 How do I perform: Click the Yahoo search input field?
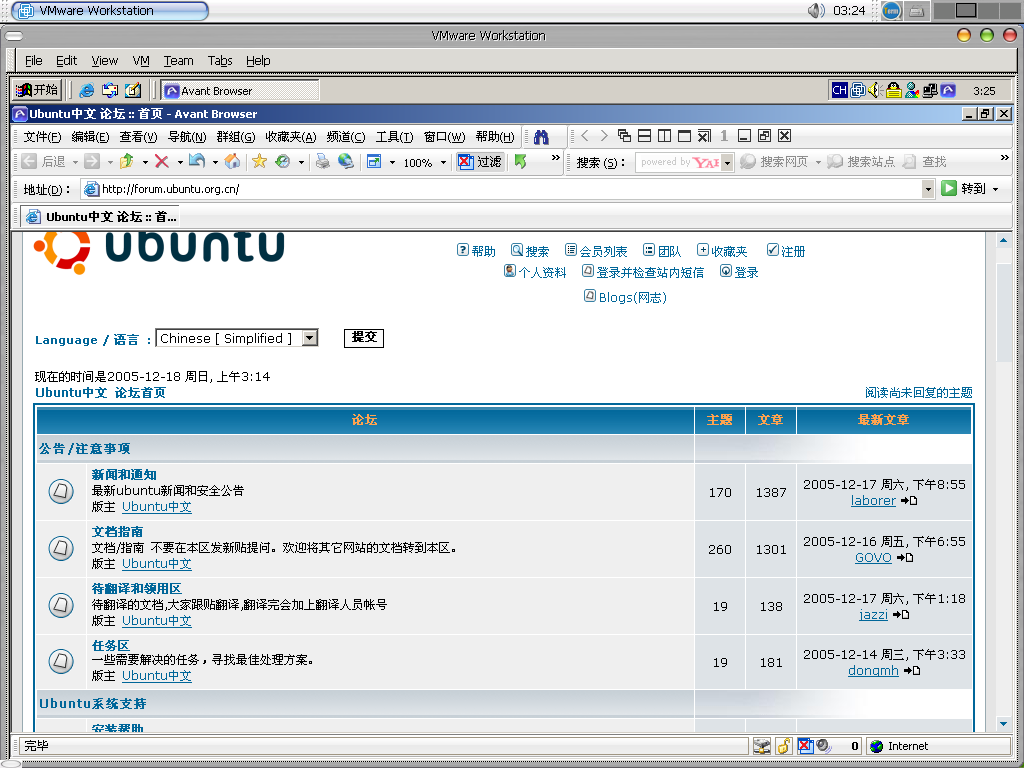pyautogui.click(x=678, y=162)
